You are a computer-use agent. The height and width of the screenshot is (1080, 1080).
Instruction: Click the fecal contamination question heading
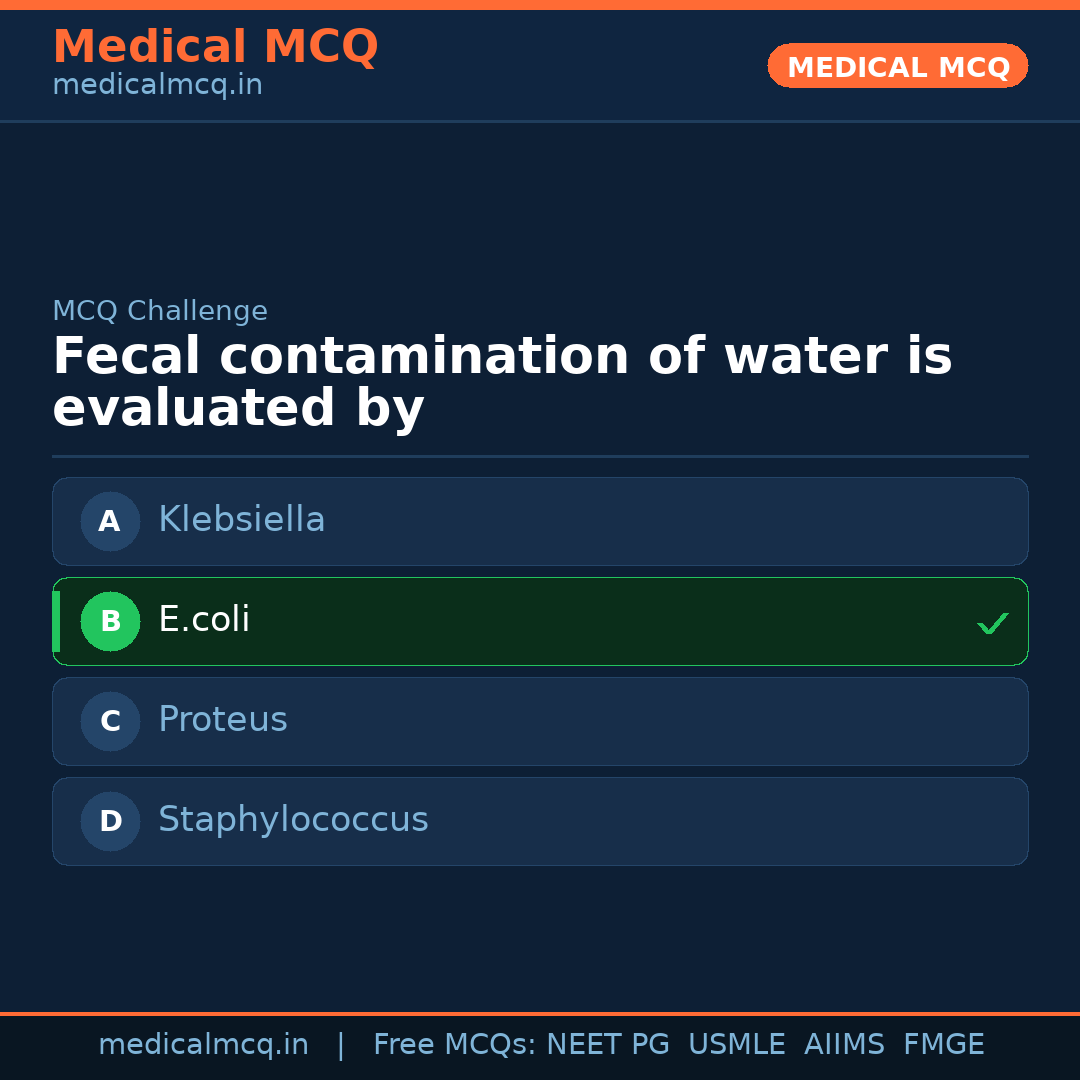tap(502, 383)
